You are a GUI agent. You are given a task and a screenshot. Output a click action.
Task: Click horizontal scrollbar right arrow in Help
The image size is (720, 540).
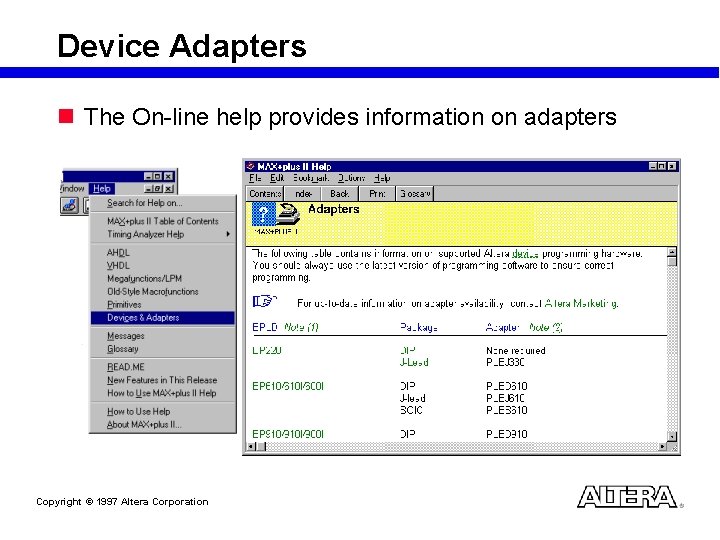pyautogui.click(x=663, y=446)
